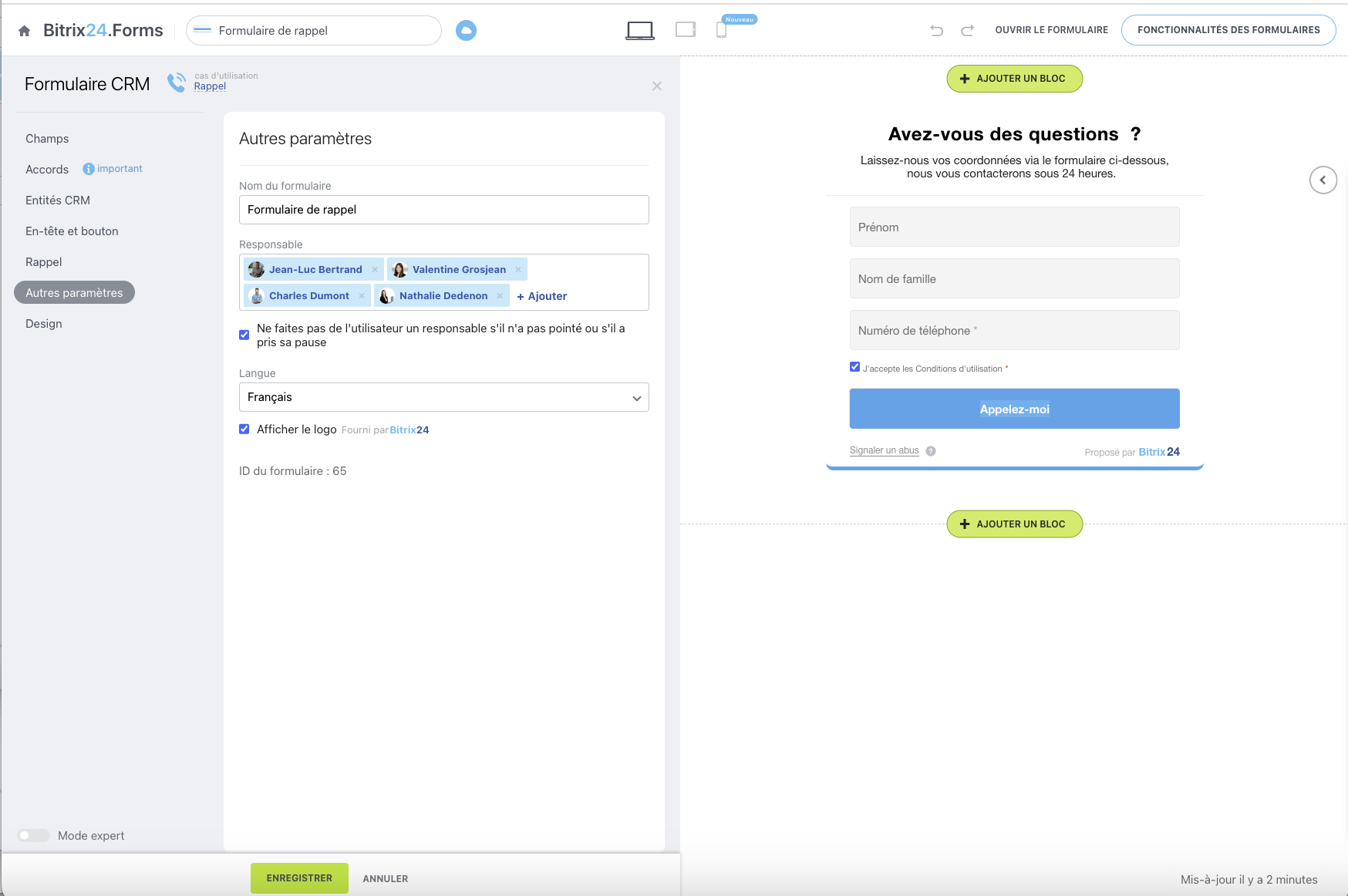The image size is (1348, 896).
Task: Add another responsable via Ajouter
Action: click(x=542, y=296)
